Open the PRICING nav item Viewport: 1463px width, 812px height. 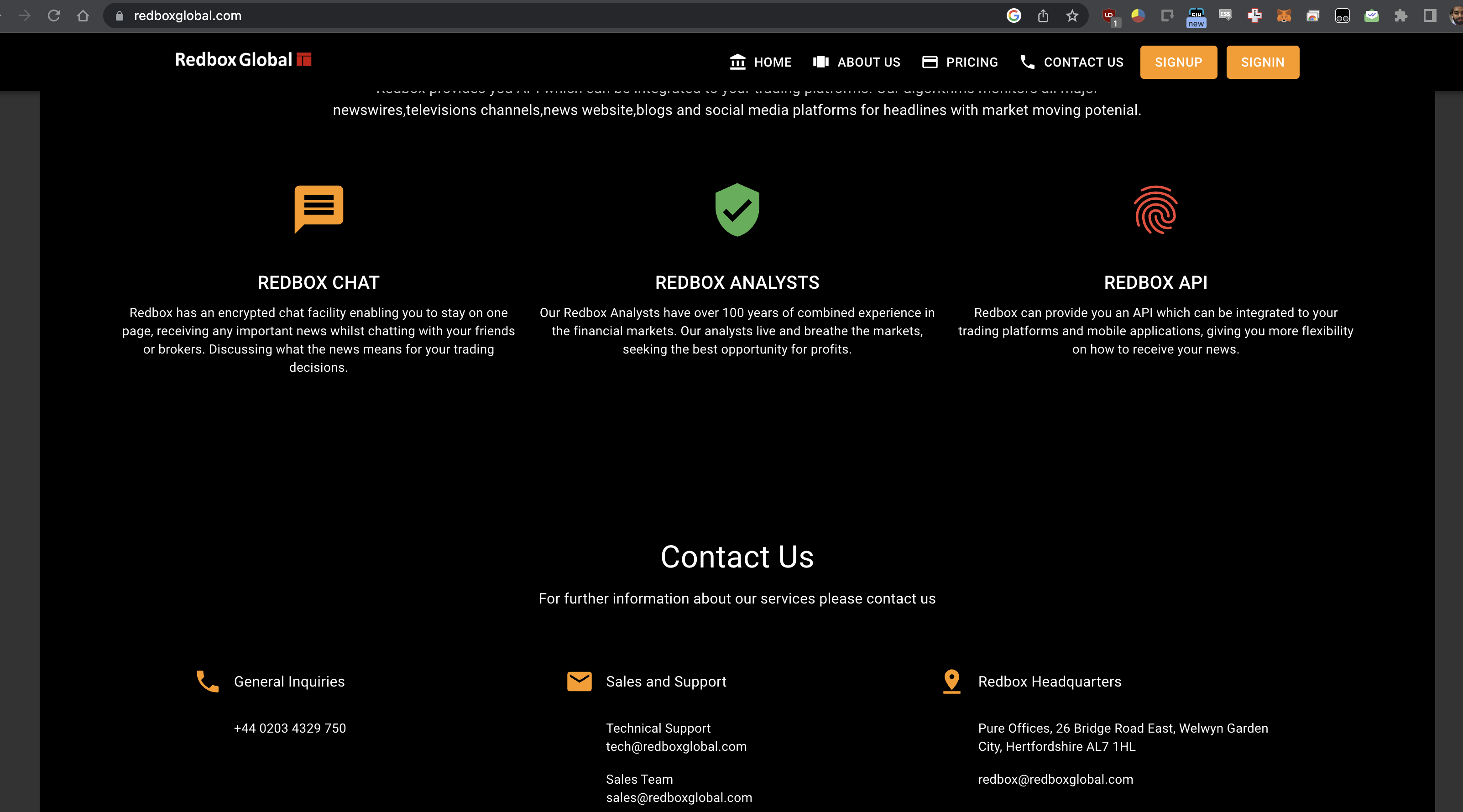[960, 62]
